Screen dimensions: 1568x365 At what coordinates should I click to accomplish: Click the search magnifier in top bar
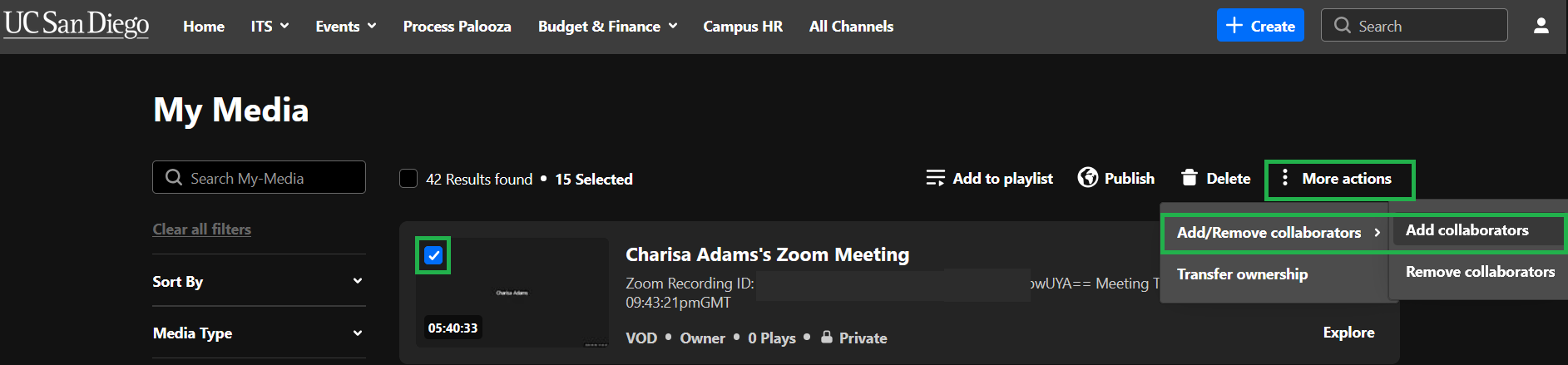coord(1342,26)
